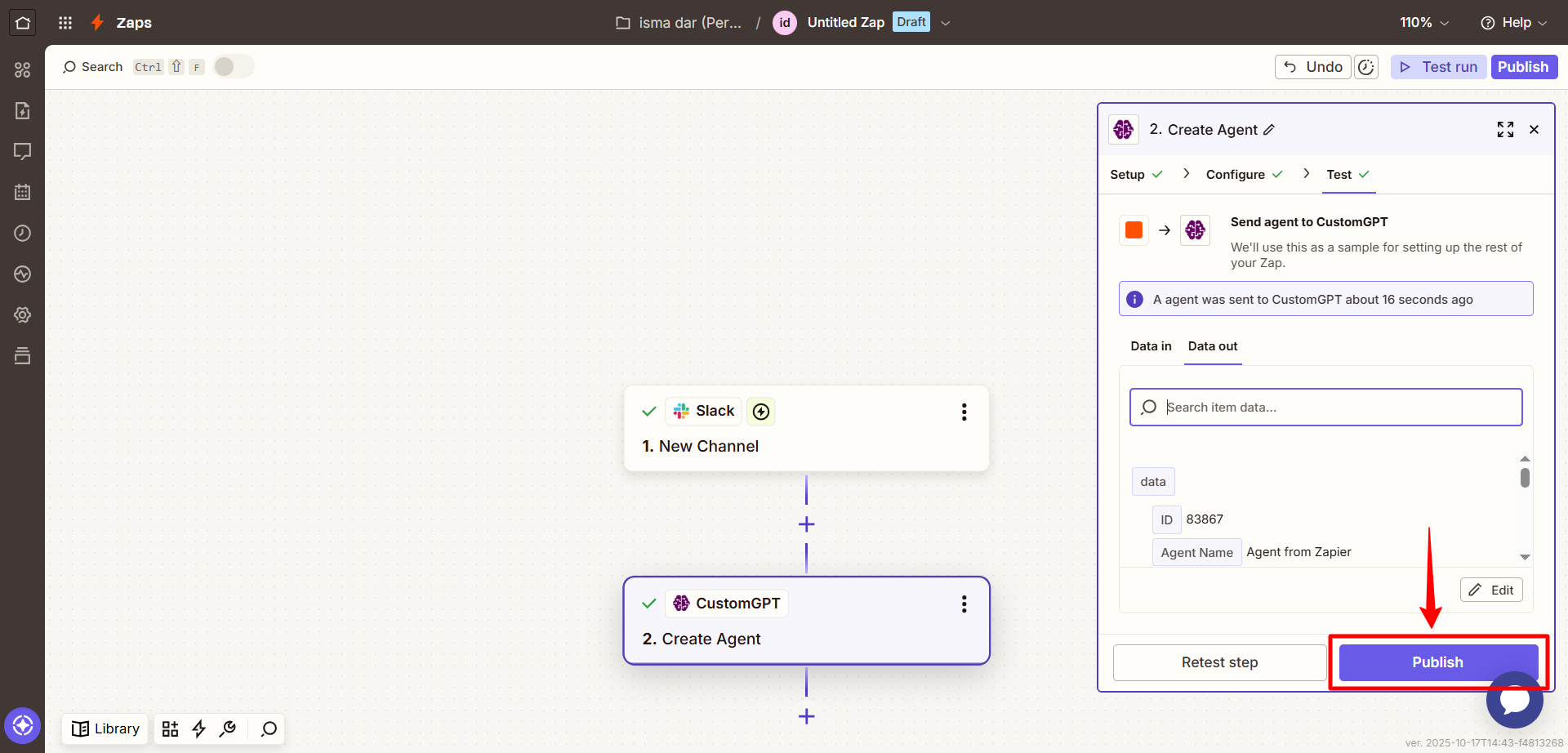Switch to the Setup tab
The image size is (1568, 753).
point(1136,175)
